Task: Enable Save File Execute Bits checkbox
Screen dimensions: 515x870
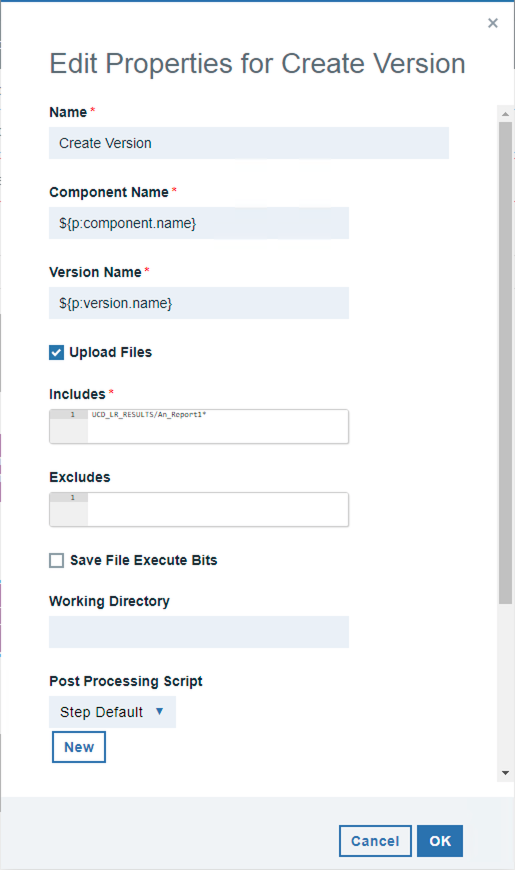Action: click(57, 560)
